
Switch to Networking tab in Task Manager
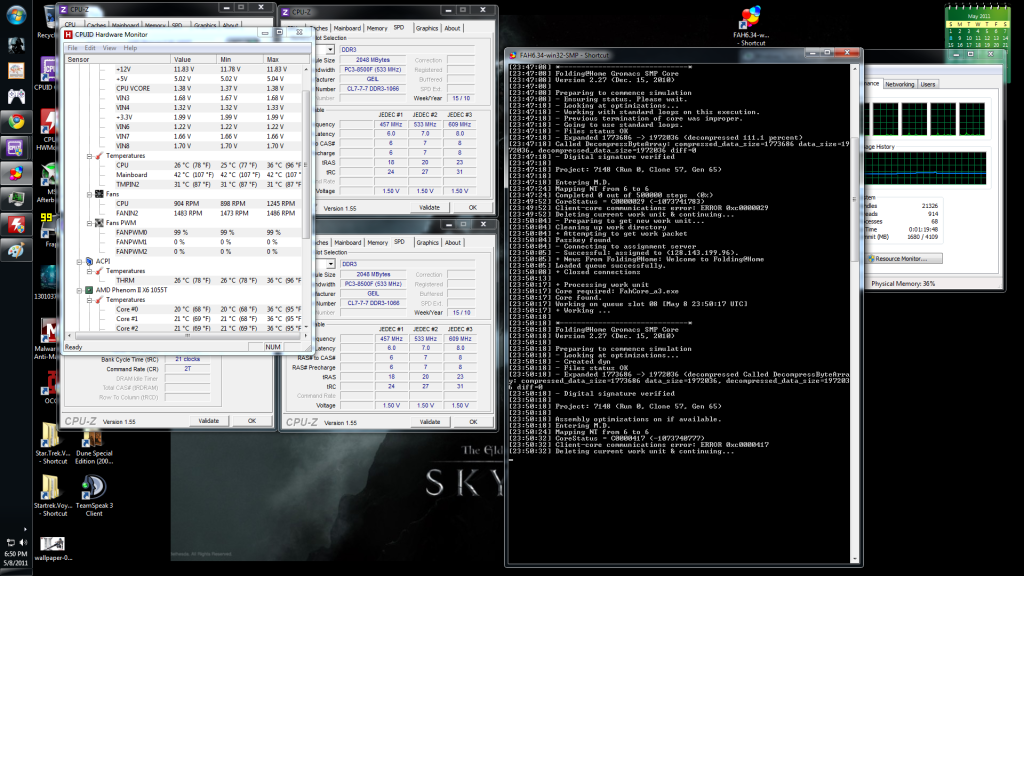point(900,84)
